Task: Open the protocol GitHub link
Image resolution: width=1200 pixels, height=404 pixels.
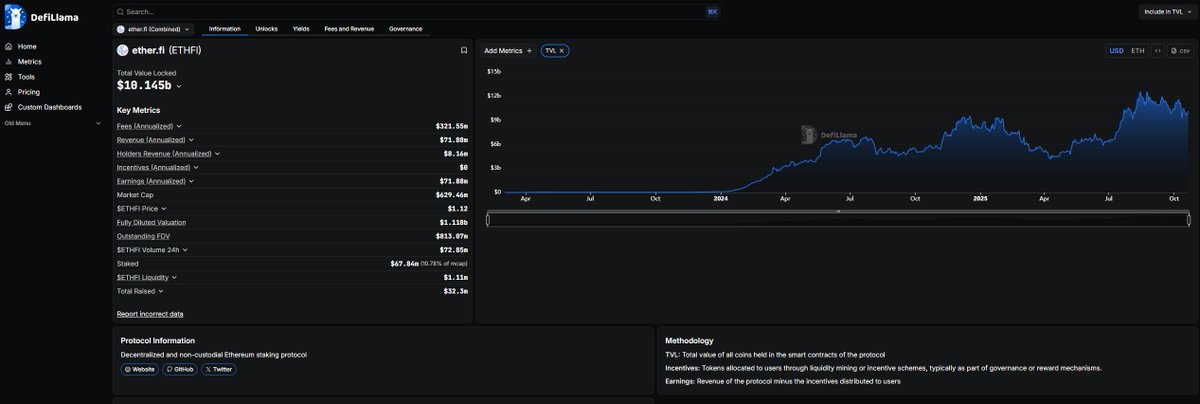Action: pos(180,369)
